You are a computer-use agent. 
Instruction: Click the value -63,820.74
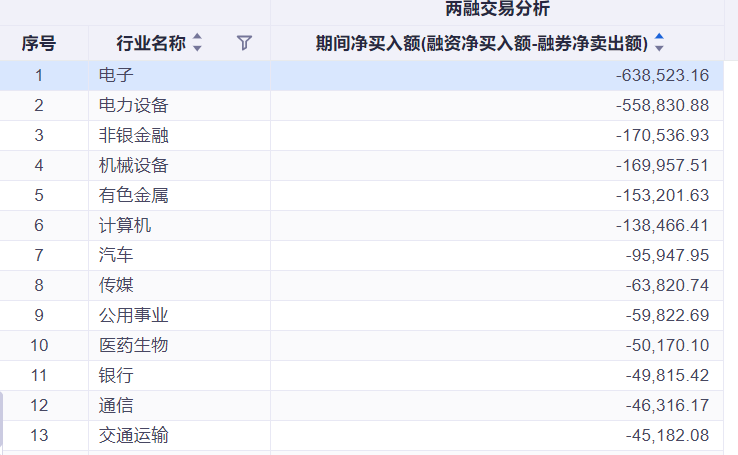coord(667,286)
